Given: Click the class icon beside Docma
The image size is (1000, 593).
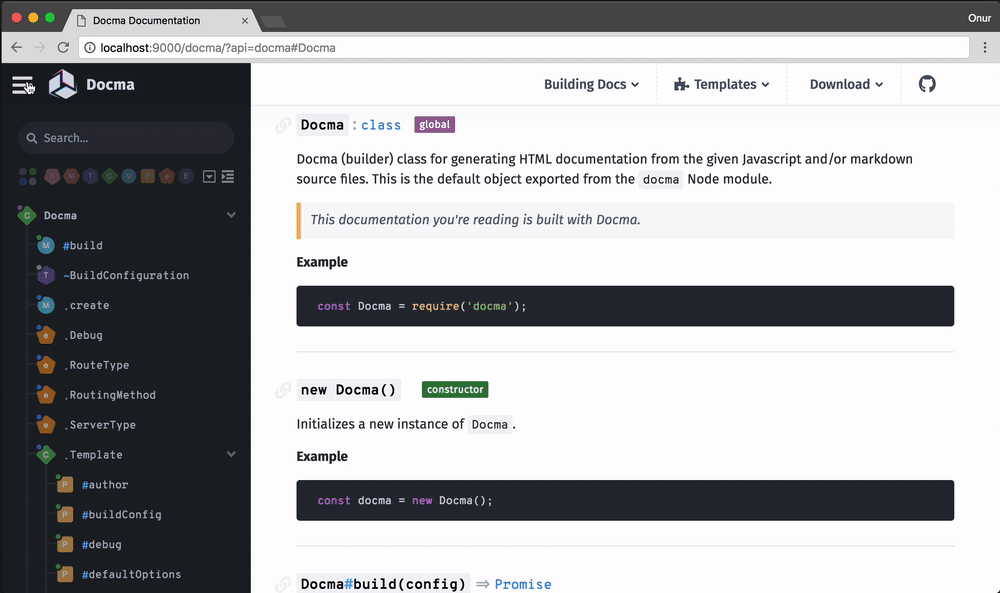Looking at the screenshot, I should click(27, 216).
